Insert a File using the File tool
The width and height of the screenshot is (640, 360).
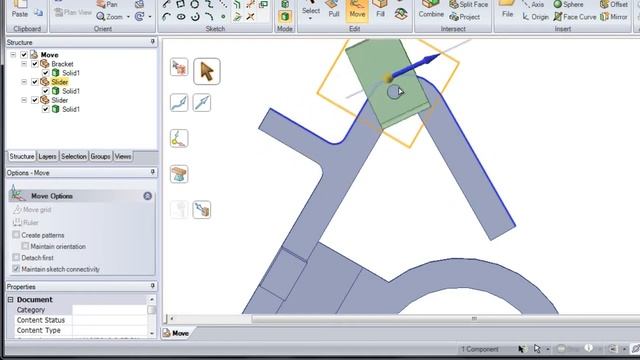coord(507,10)
